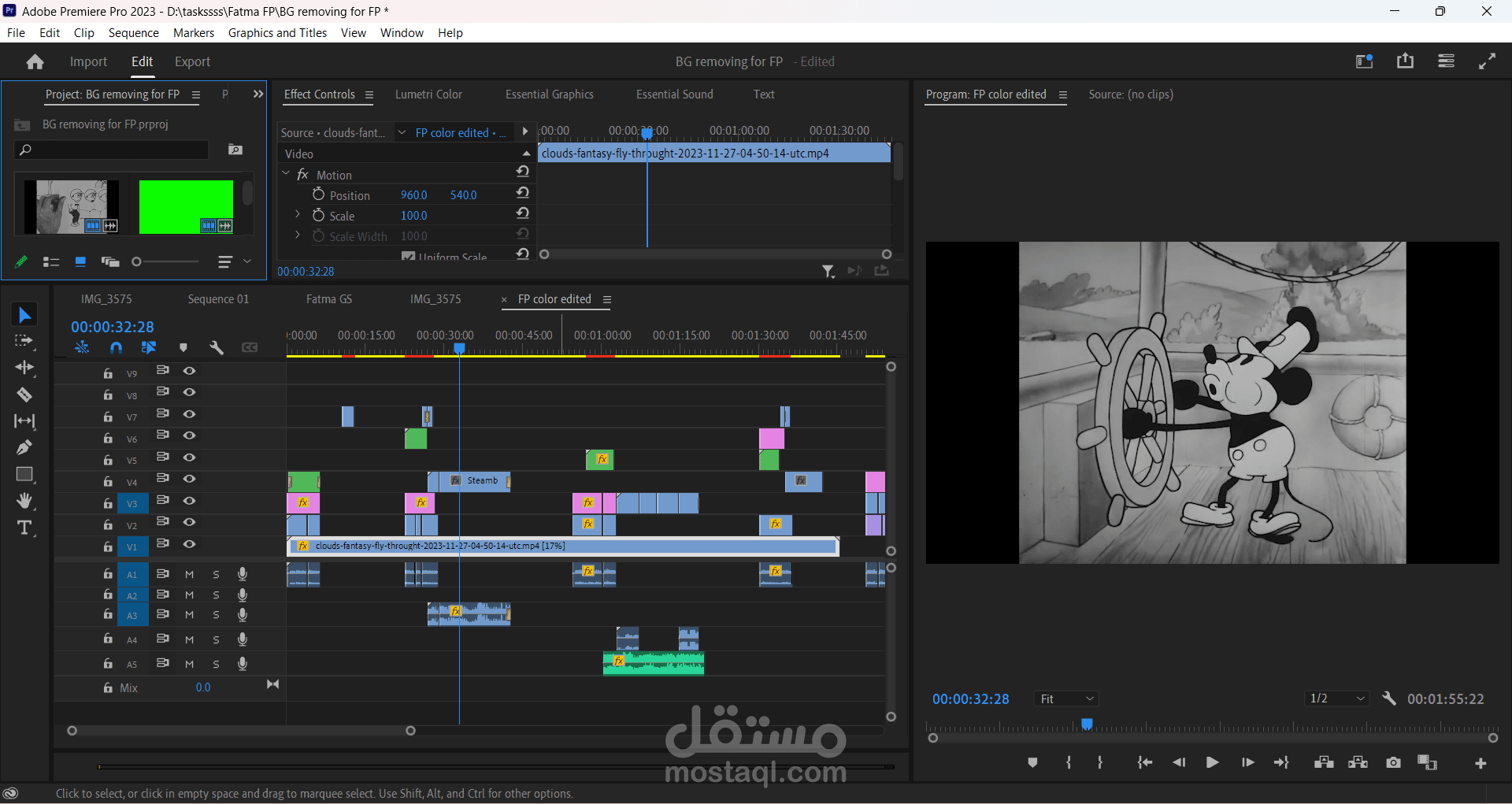This screenshot has height=804, width=1512.
Task: Click the Quick Export icon
Action: [1406, 61]
